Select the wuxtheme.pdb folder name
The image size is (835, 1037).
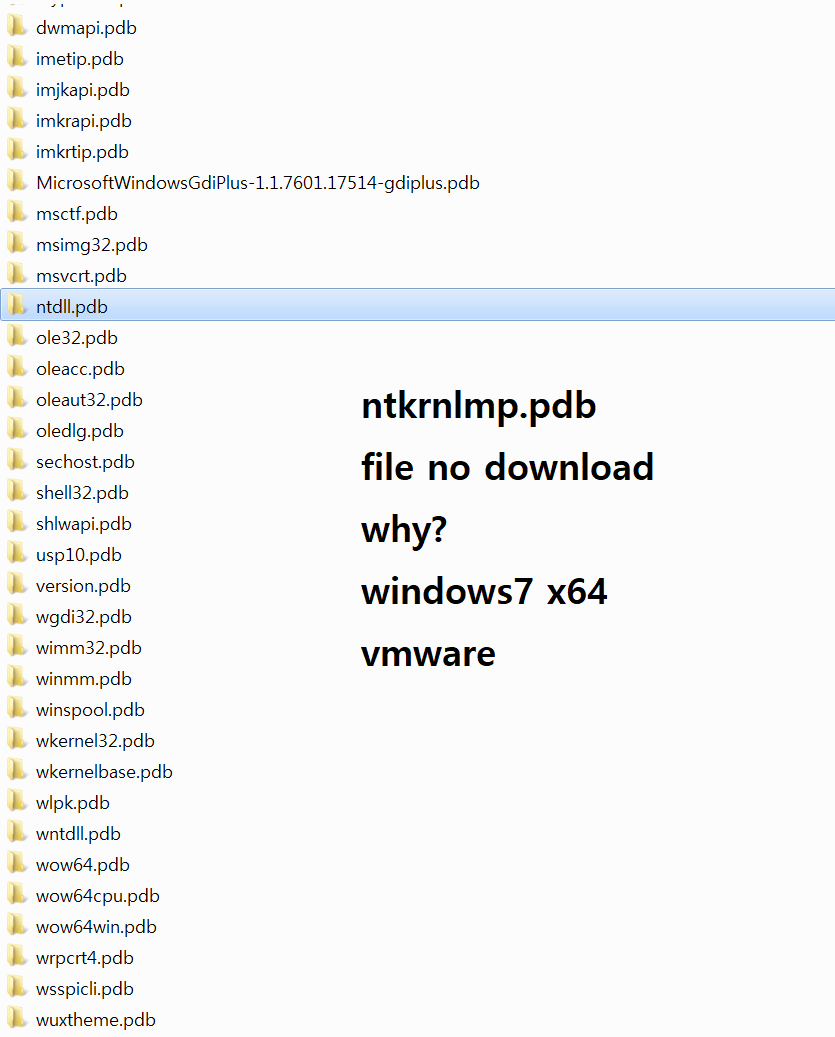click(96, 1020)
